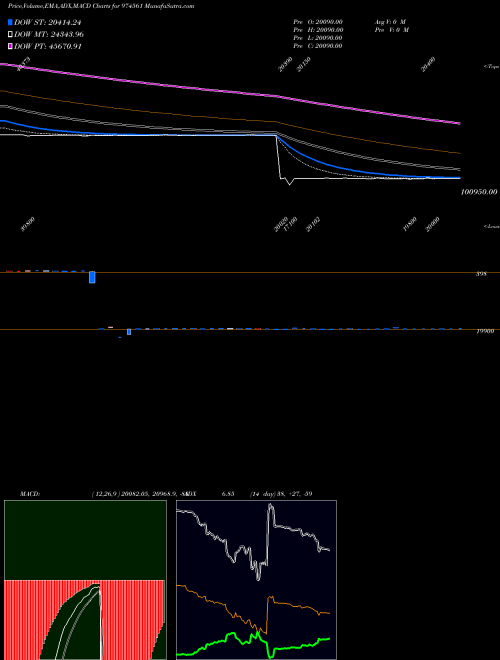This screenshot has height=660, width=500.
Task: Click the 'Pre L: 20090.00' value
Action: [318, 38]
